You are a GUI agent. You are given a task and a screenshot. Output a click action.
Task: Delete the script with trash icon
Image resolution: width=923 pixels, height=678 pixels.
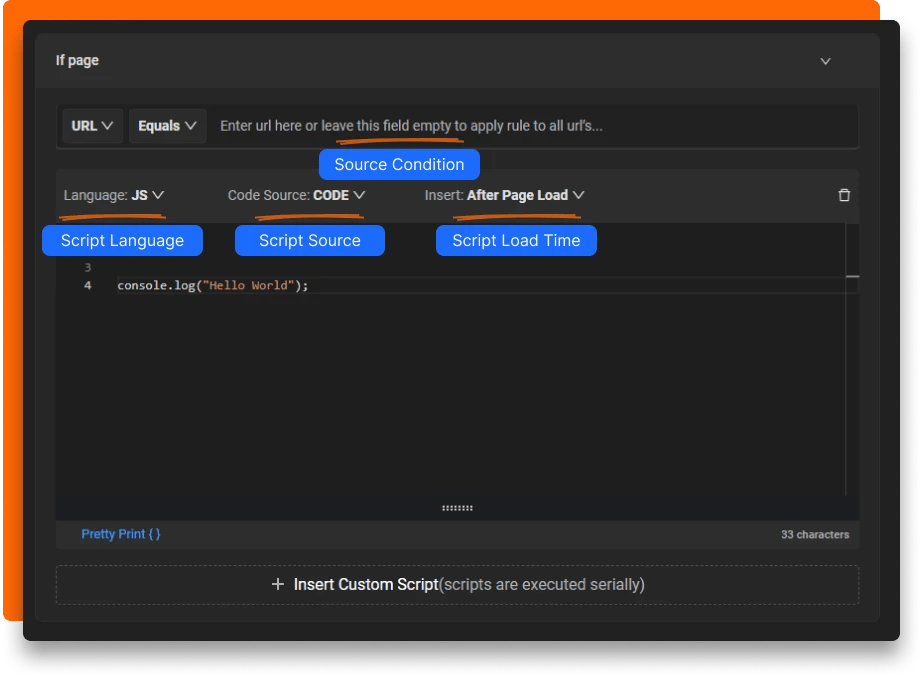(844, 195)
